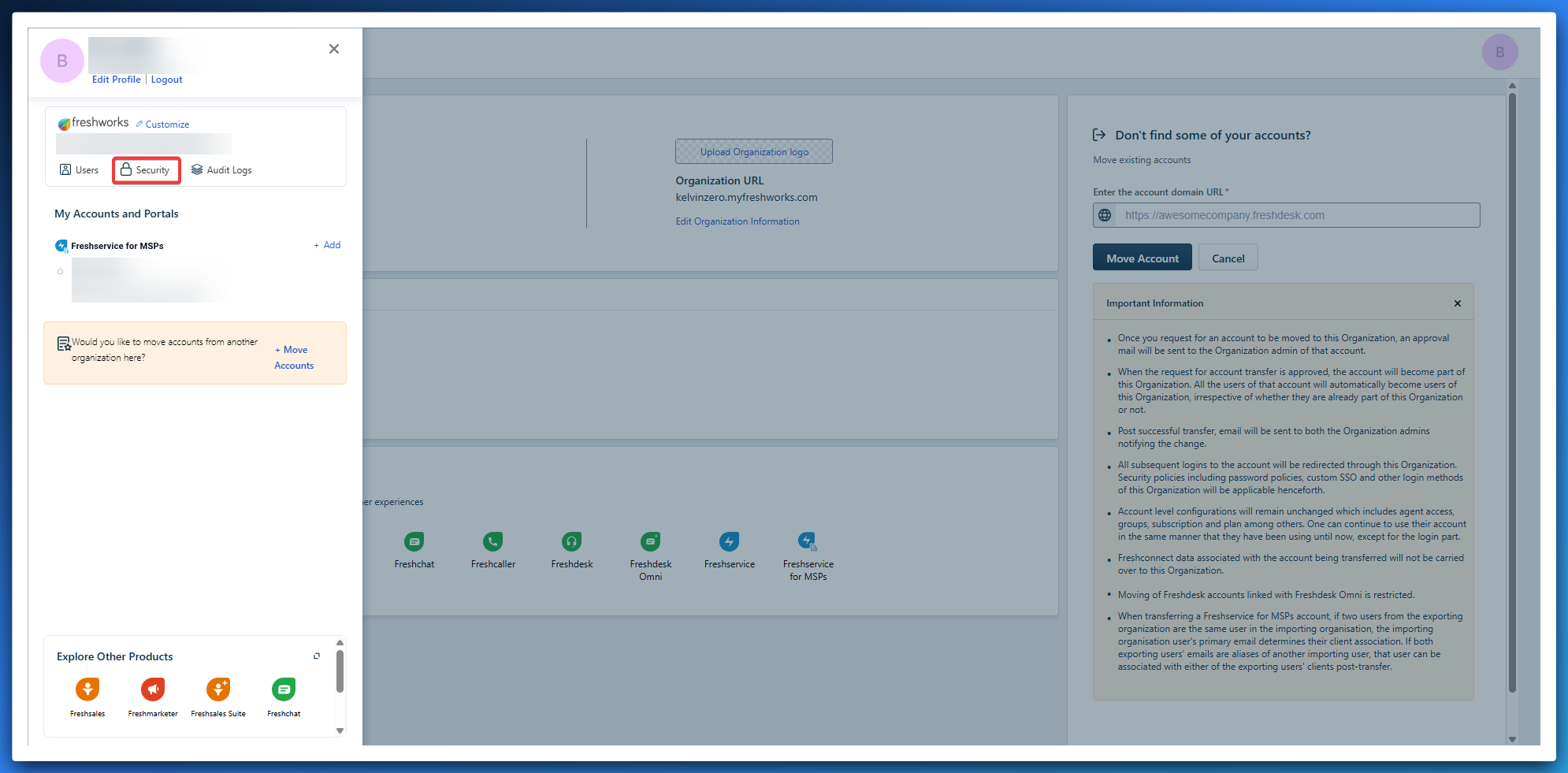Add a Freshservice for MSPs account
1568x773 pixels.
click(328, 245)
